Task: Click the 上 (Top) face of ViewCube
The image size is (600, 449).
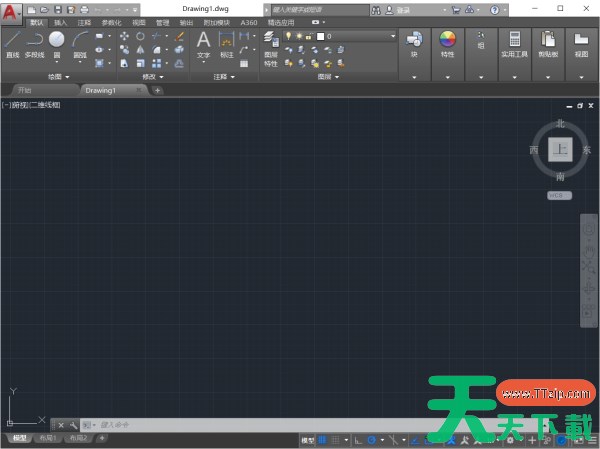Action: (x=560, y=149)
